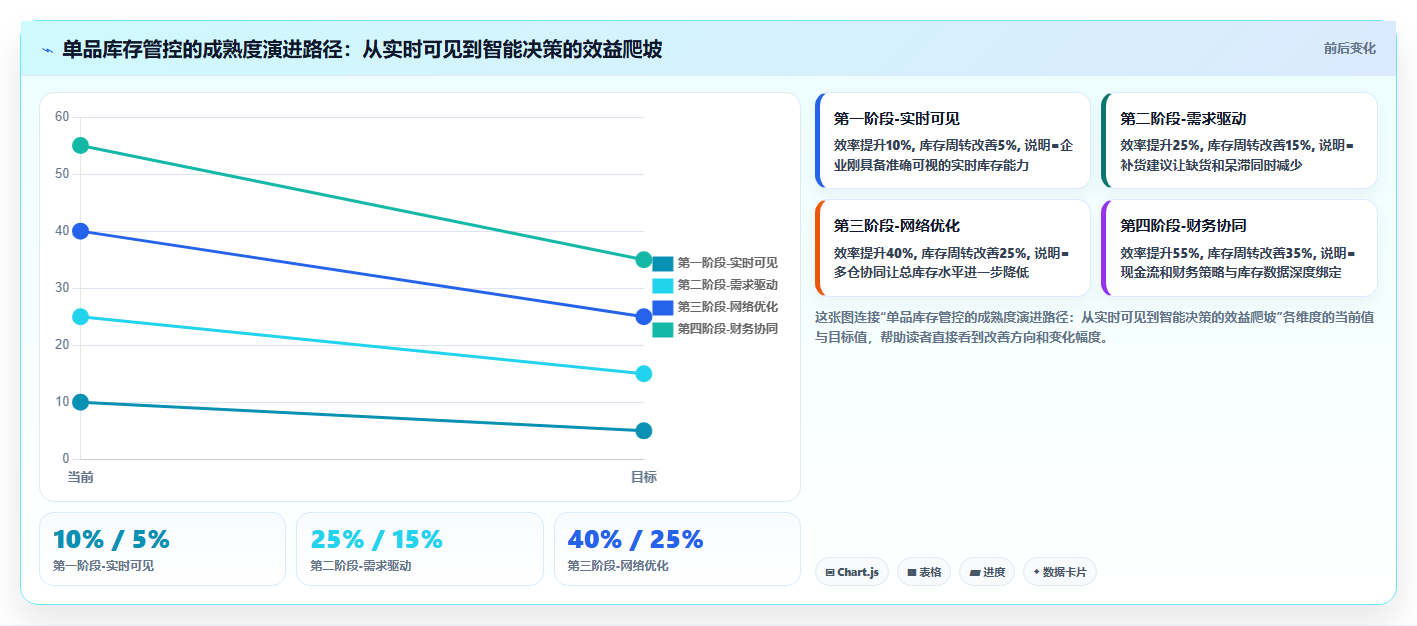
Task: Click the 60 y-axis tick label
Action: [62, 117]
